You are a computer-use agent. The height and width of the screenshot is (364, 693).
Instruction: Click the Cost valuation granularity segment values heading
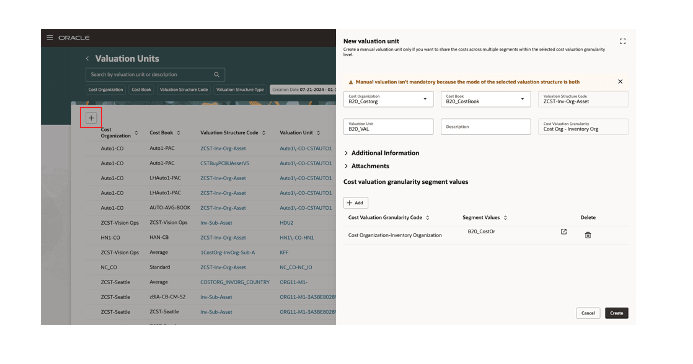tap(406, 182)
